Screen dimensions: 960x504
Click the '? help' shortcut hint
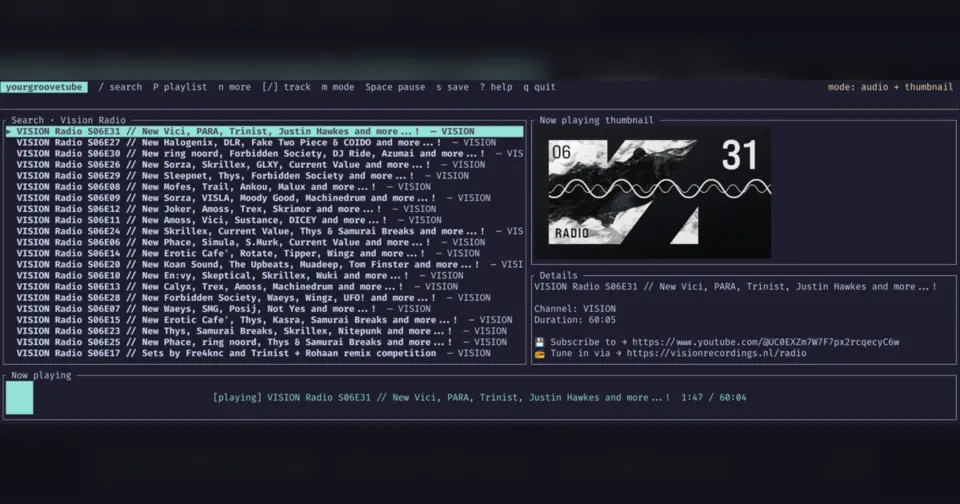(x=496, y=87)
